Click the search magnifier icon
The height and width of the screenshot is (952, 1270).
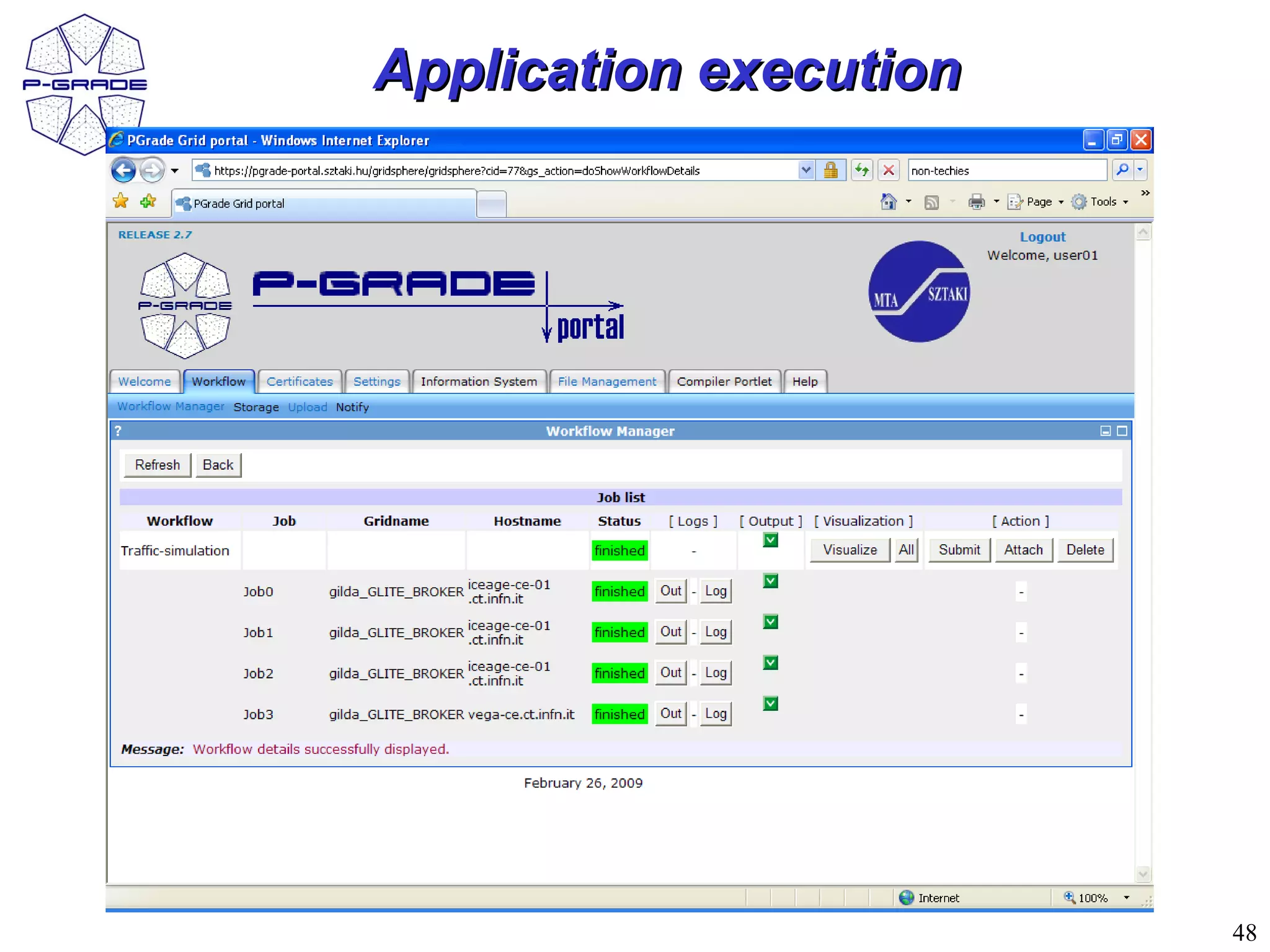point(1122,170)
